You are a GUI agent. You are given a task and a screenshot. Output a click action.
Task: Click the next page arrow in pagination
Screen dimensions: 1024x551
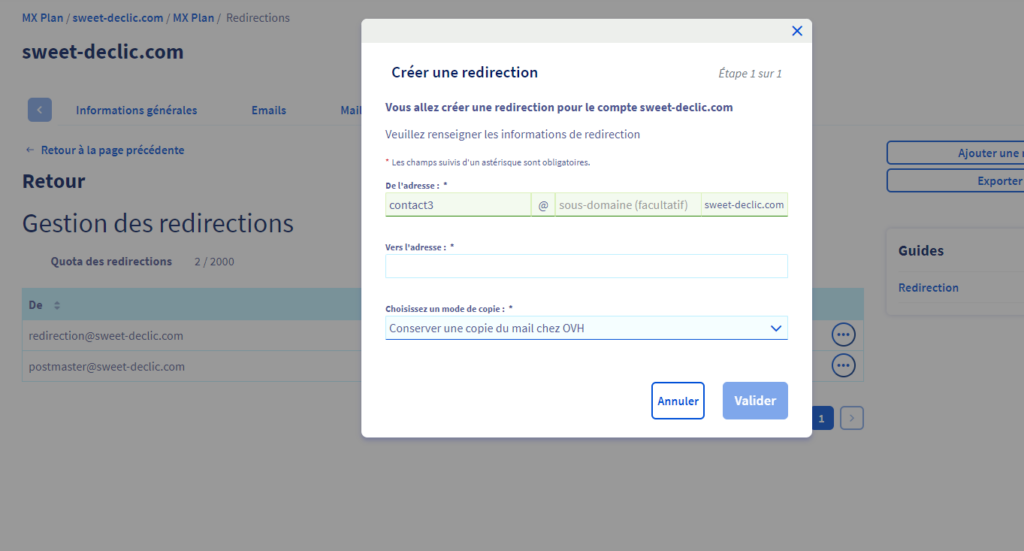851,419
